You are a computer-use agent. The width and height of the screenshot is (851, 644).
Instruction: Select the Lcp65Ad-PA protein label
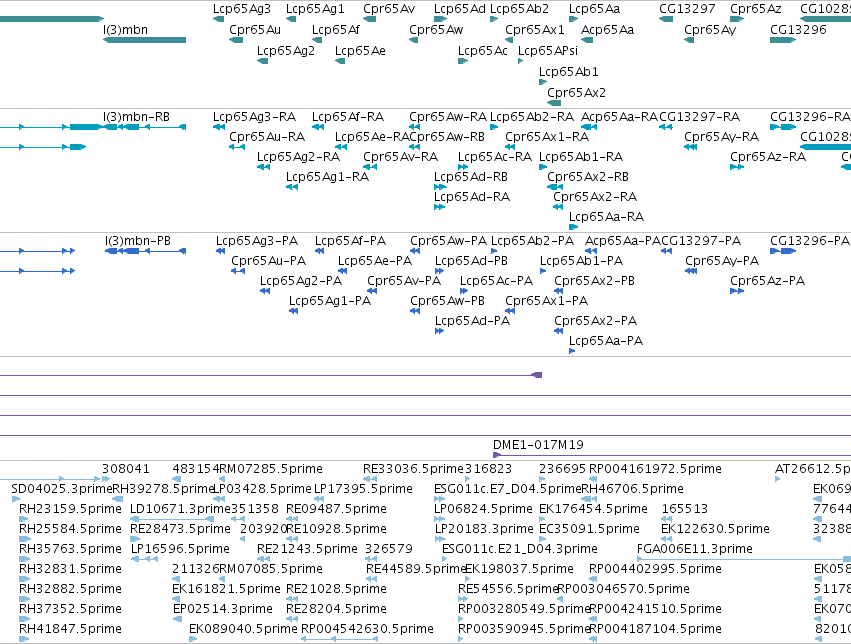click(472, 321)
